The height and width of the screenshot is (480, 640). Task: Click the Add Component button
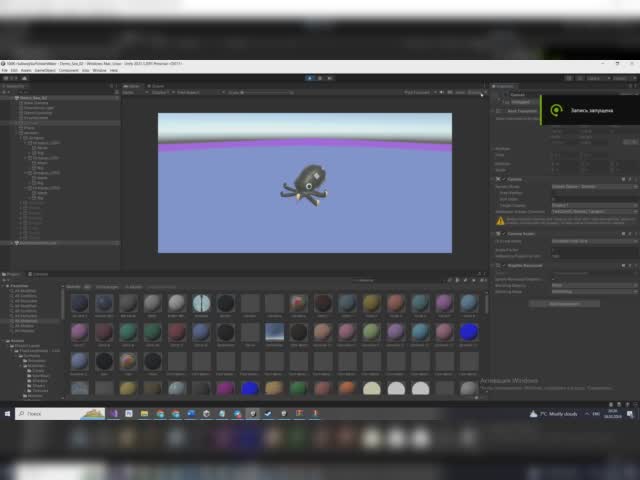(564, 304)
